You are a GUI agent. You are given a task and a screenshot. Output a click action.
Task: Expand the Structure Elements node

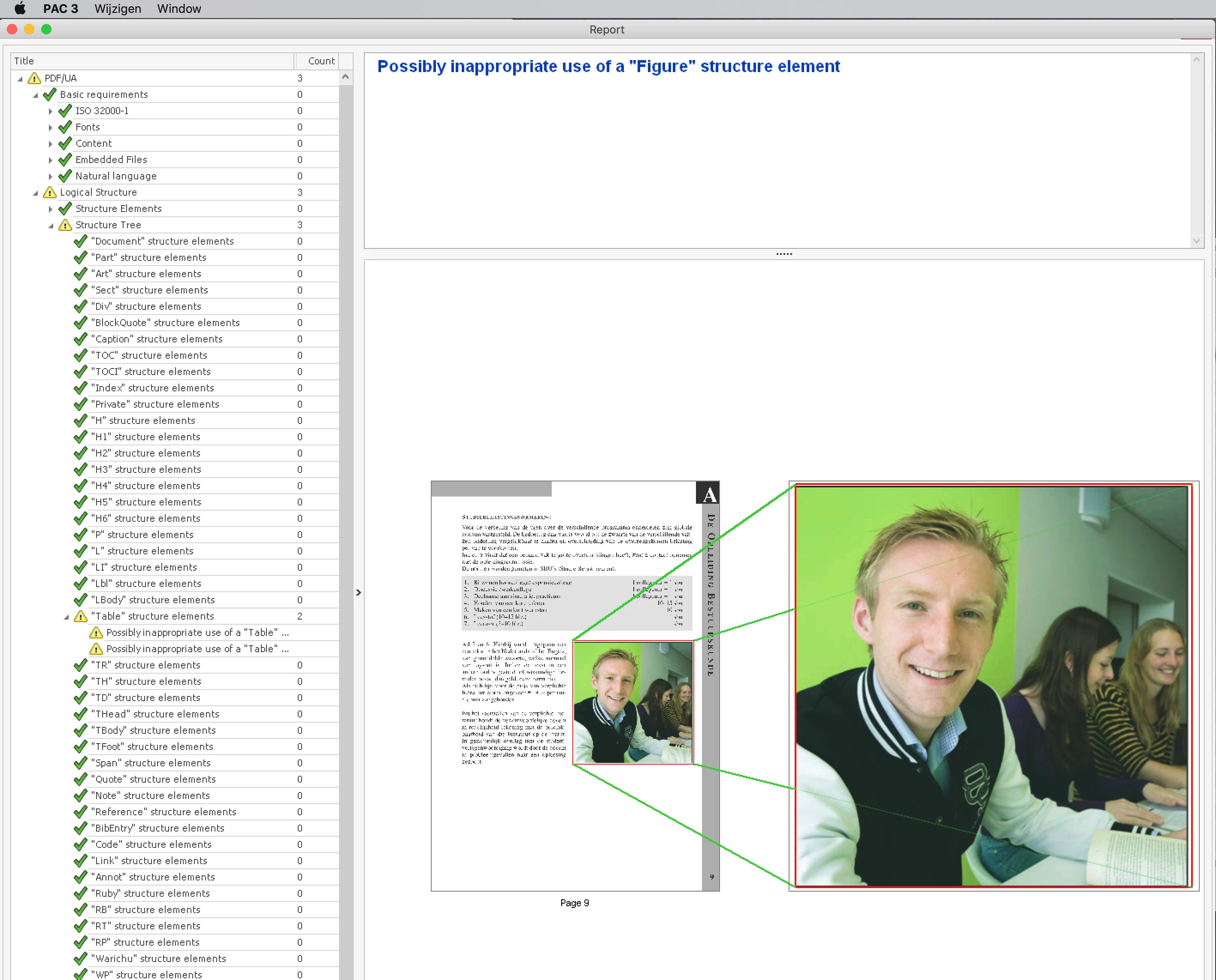(50, 209)
